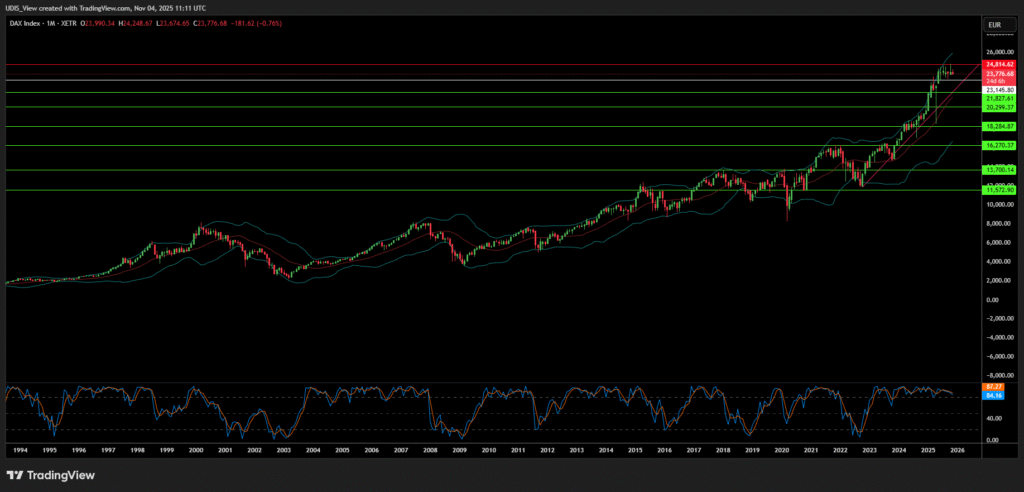Select the green 21,827.61 level label
The width and height of the screenshot is (1024, 492).
click(999, 98)
